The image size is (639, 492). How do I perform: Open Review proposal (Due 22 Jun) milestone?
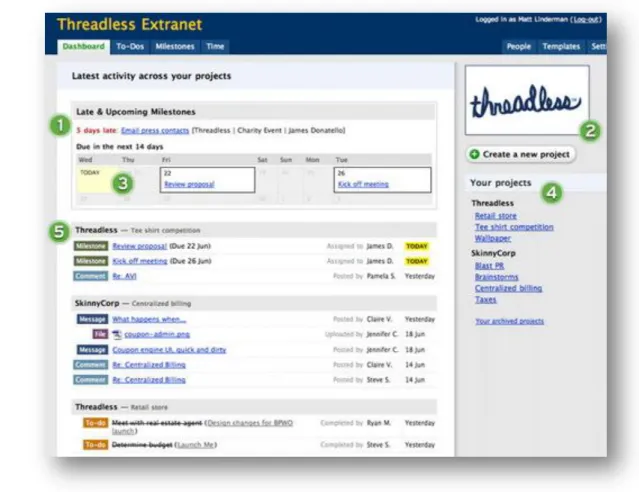click(139, 246)
